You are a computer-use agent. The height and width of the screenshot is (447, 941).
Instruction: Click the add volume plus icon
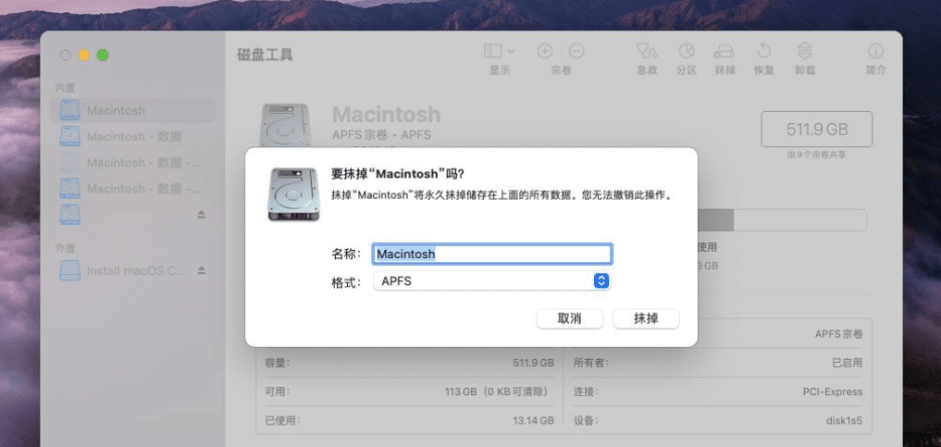tap(545, 51)
